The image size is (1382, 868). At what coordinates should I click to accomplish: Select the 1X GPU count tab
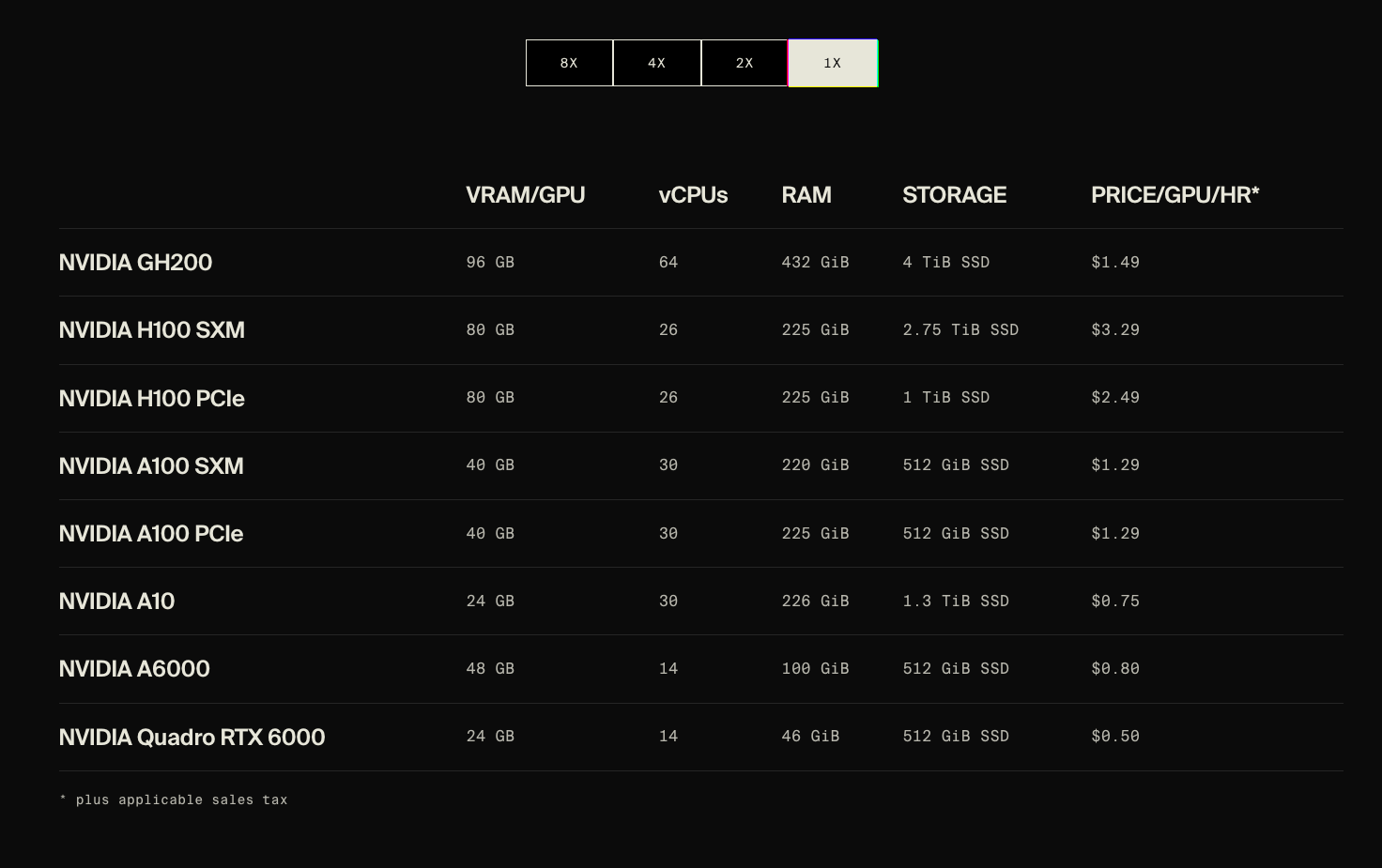click(x=833, y=63)
